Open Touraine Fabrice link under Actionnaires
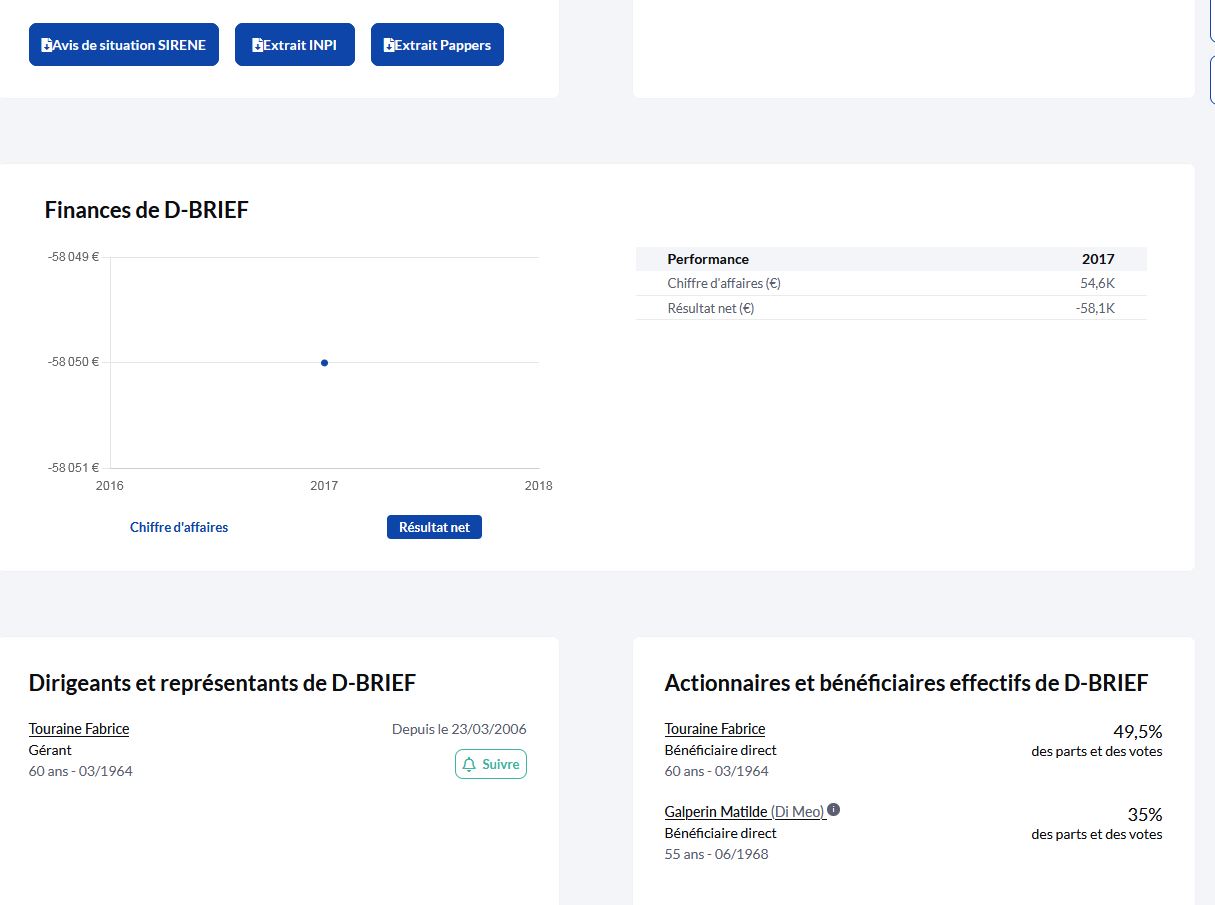Image resolution: width=1215 pixels, height=905 pixels. (x=715, y=729)
